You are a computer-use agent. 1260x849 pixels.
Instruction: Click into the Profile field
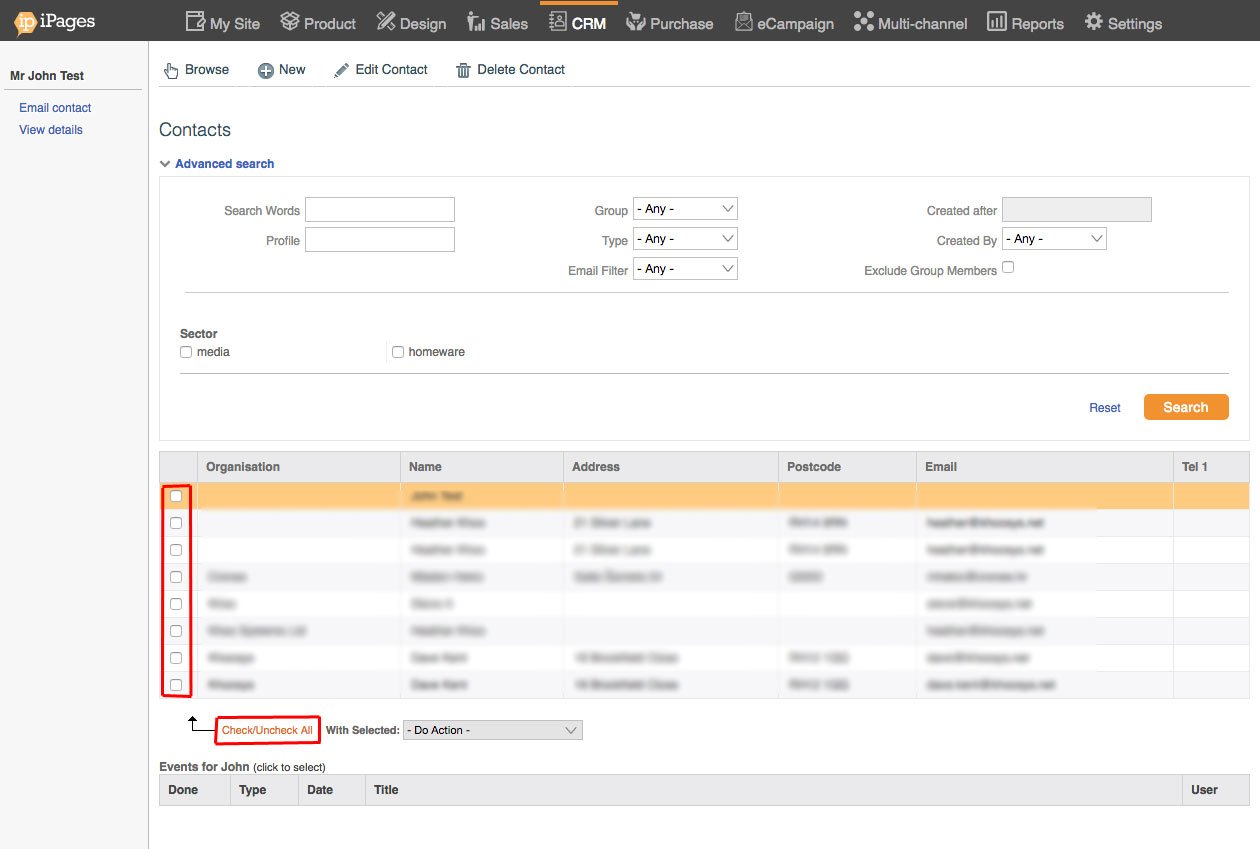tap(380, 240)
